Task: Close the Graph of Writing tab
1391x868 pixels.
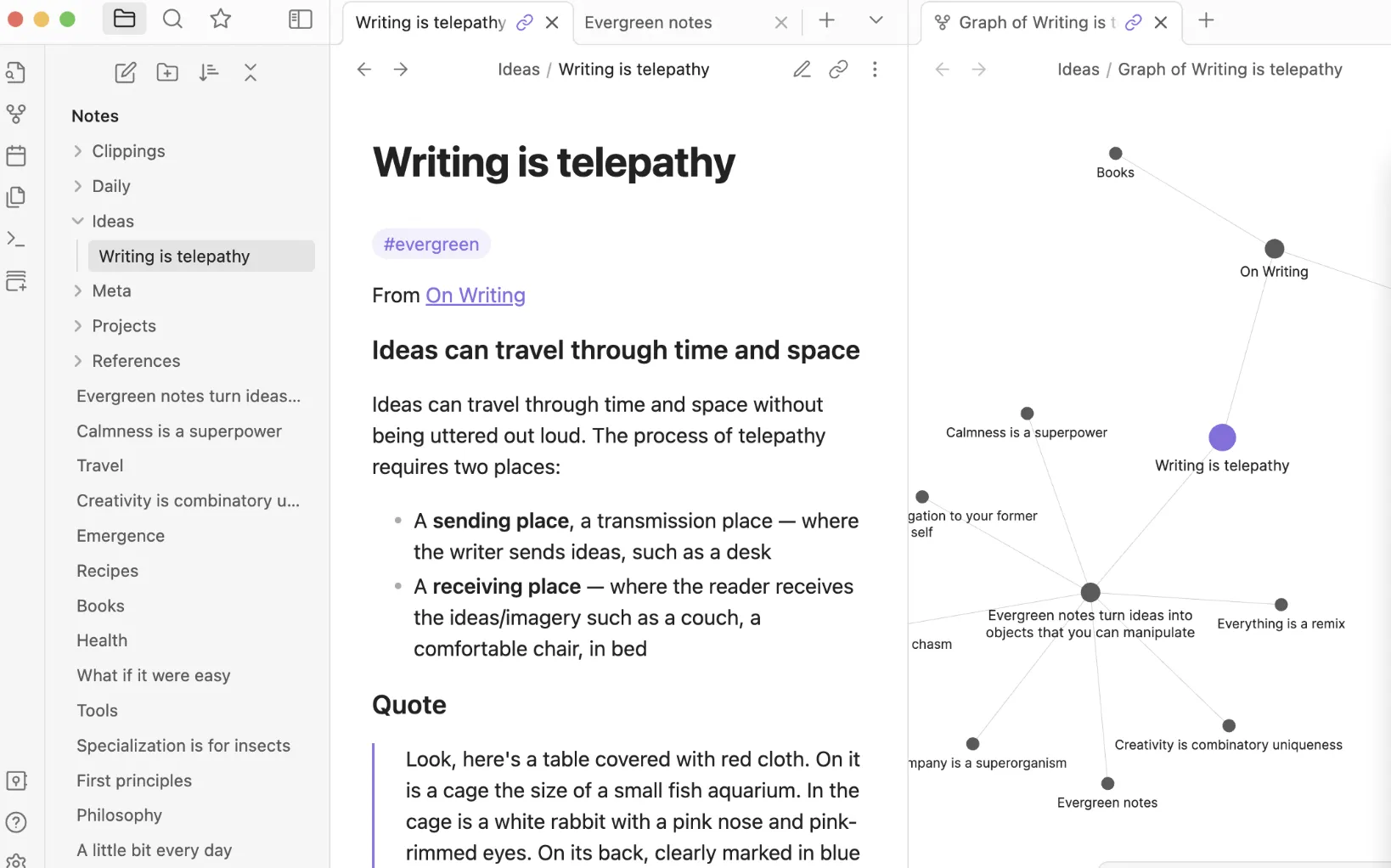Action: [x=1161, y=23]
